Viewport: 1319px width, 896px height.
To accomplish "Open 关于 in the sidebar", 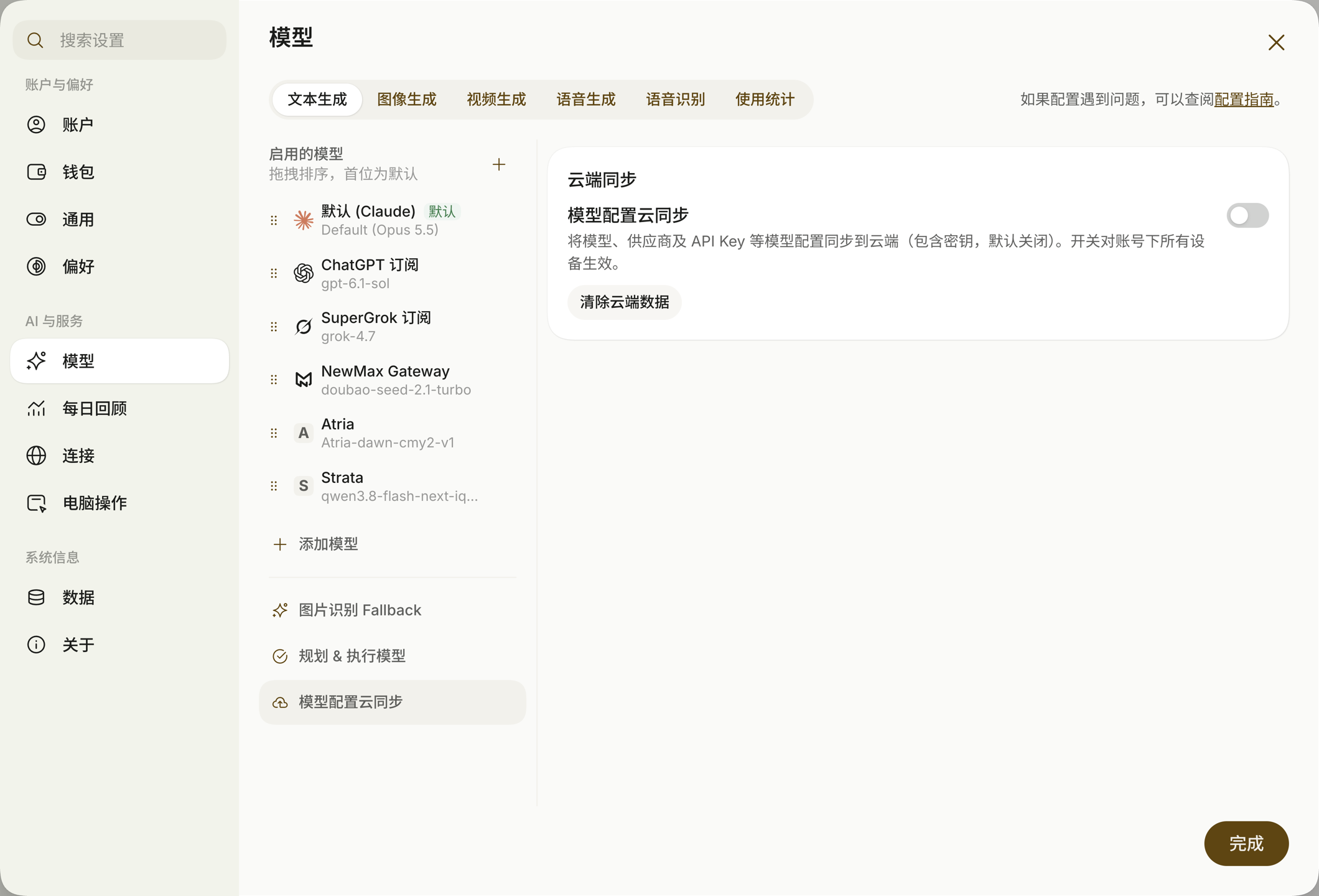I will coord(119,645).
